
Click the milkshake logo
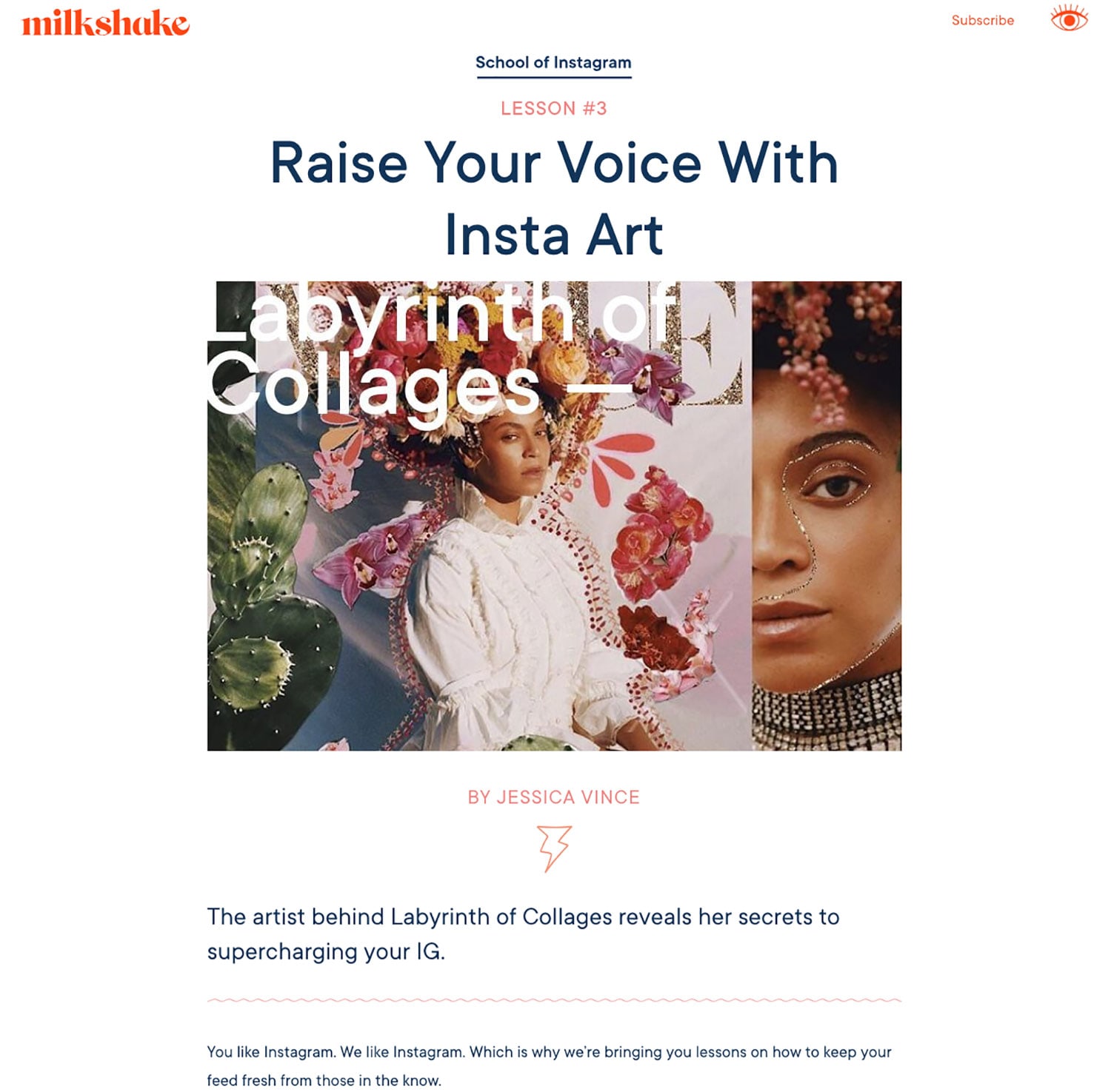105,23
